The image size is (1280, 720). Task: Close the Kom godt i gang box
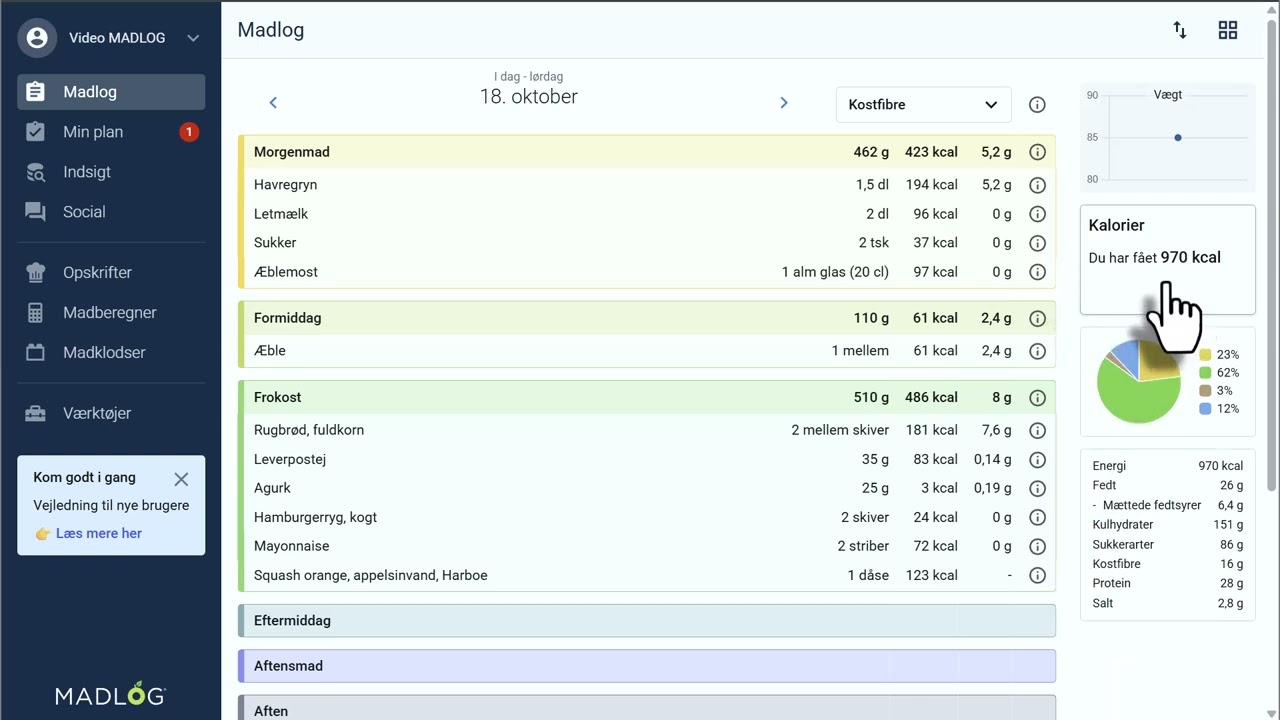click(181, 479)
